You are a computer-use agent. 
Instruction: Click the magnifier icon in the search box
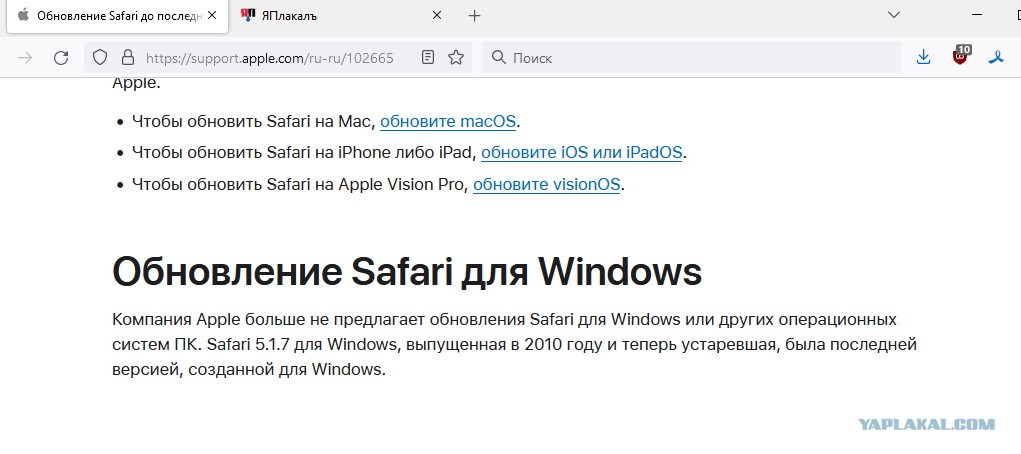(499, 57)
